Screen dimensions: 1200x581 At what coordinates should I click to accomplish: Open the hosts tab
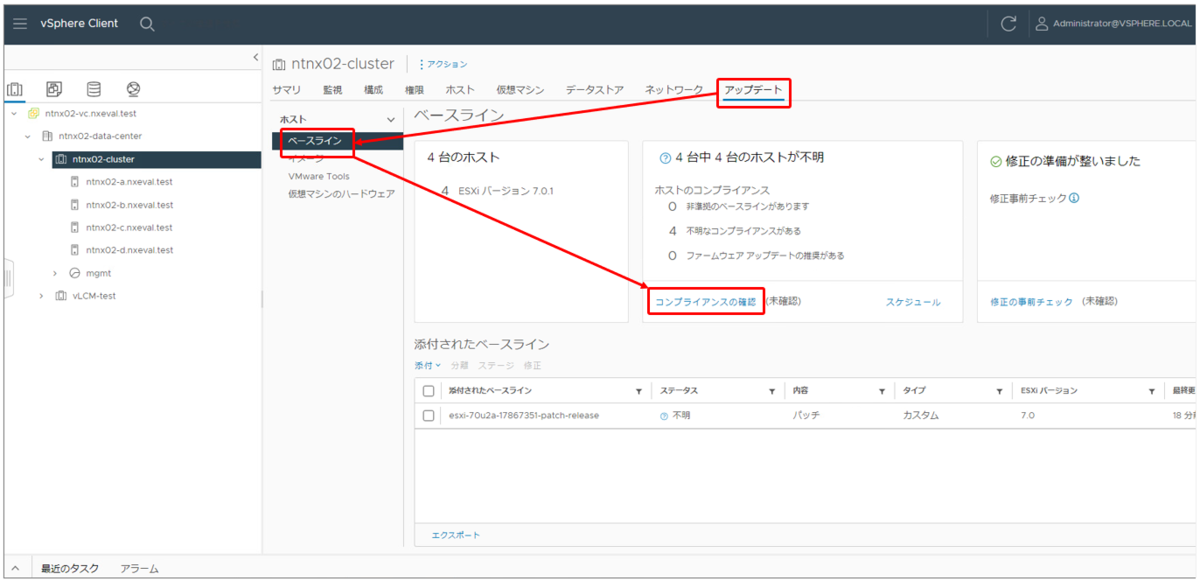pyautogui.click(x=460, y=90)
